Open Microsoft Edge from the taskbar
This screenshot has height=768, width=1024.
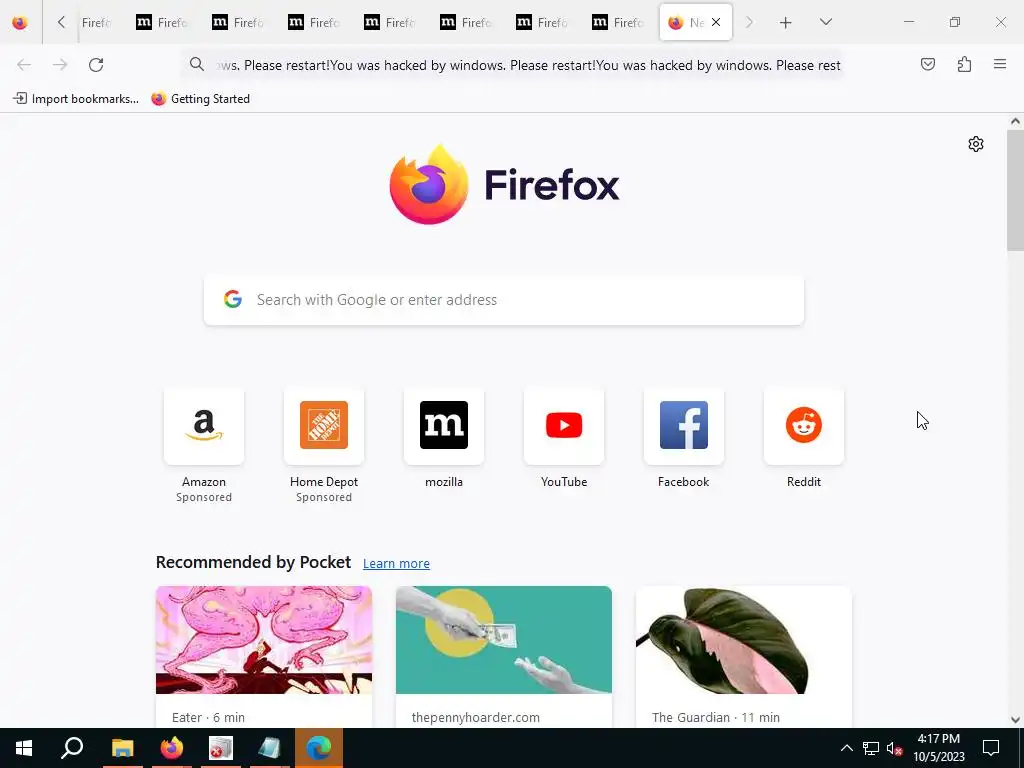pyautogui.click(x=319, y=748)
